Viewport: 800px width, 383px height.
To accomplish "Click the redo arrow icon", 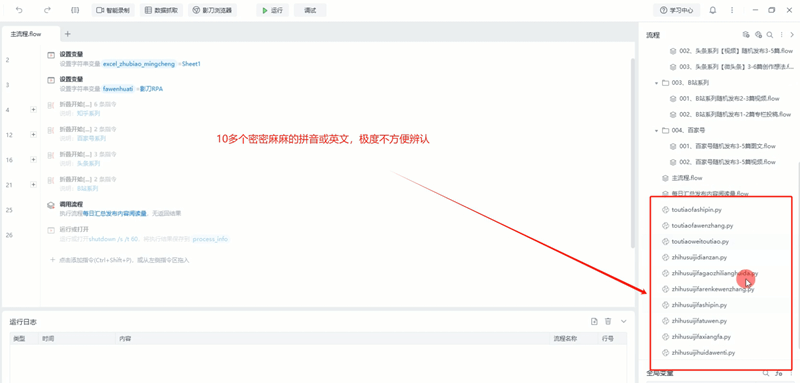I will point(47,10).
